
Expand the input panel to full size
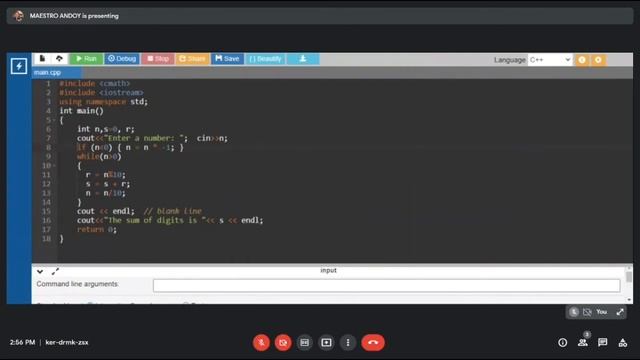click(56, 271)
